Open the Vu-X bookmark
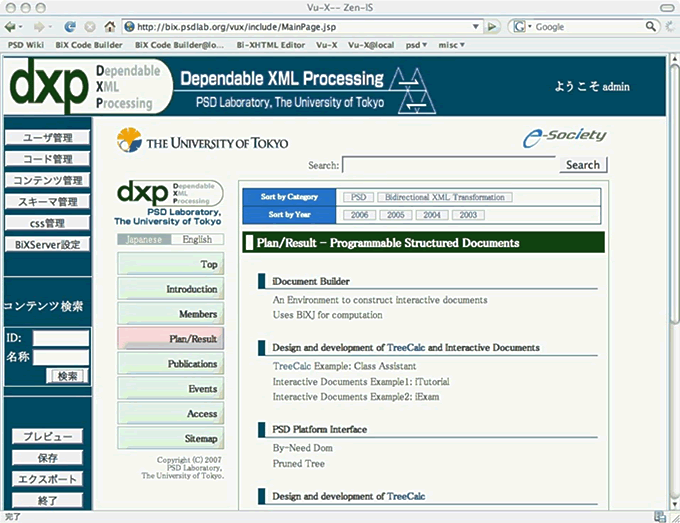 (x=327, y=45)
